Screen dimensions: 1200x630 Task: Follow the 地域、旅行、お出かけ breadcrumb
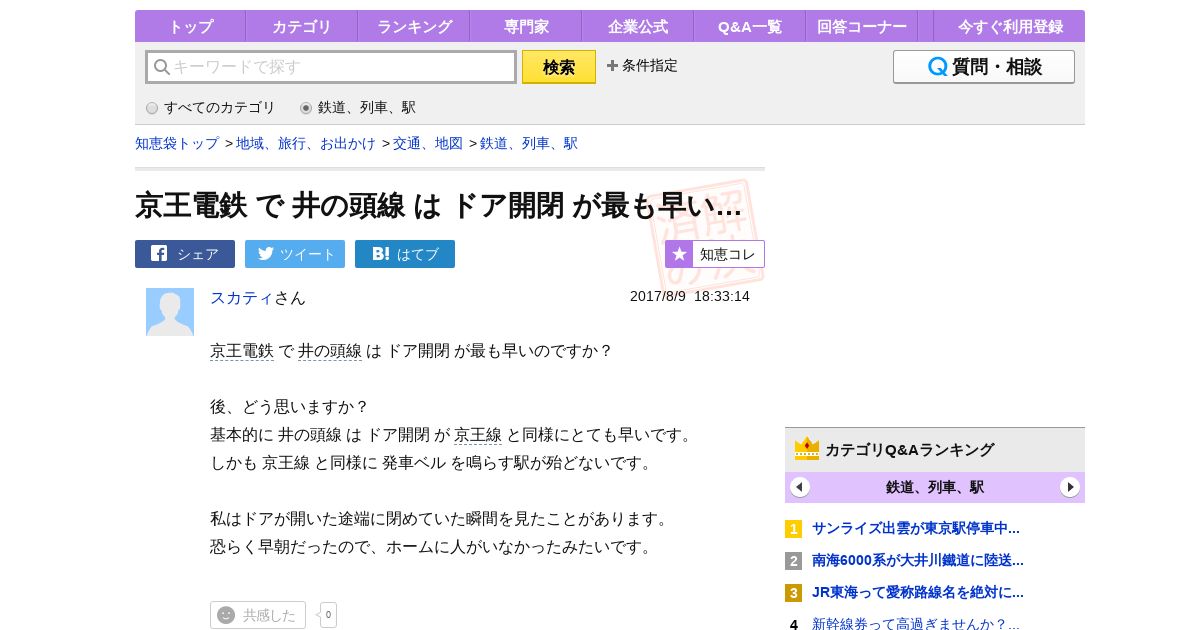[x=306, y=143]
